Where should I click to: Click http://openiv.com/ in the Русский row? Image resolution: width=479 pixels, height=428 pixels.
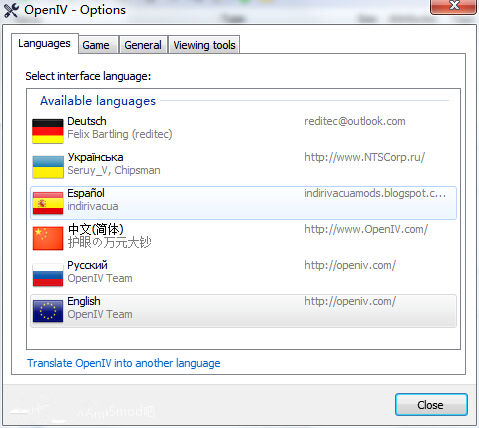pos(350,265)
